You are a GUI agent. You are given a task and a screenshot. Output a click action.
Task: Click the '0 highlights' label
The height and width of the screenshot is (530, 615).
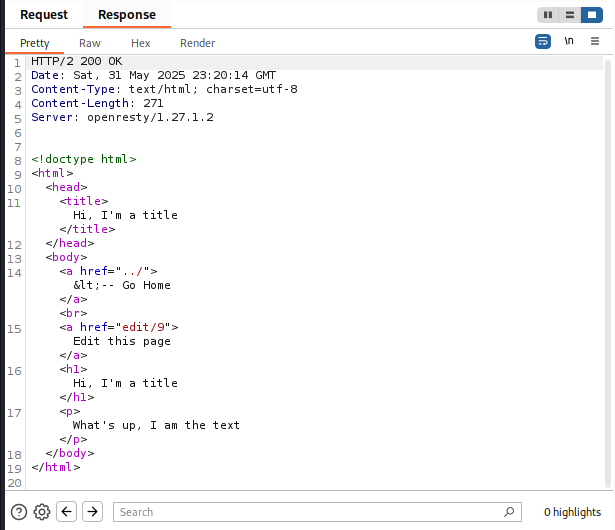click(x=572, y=512)
